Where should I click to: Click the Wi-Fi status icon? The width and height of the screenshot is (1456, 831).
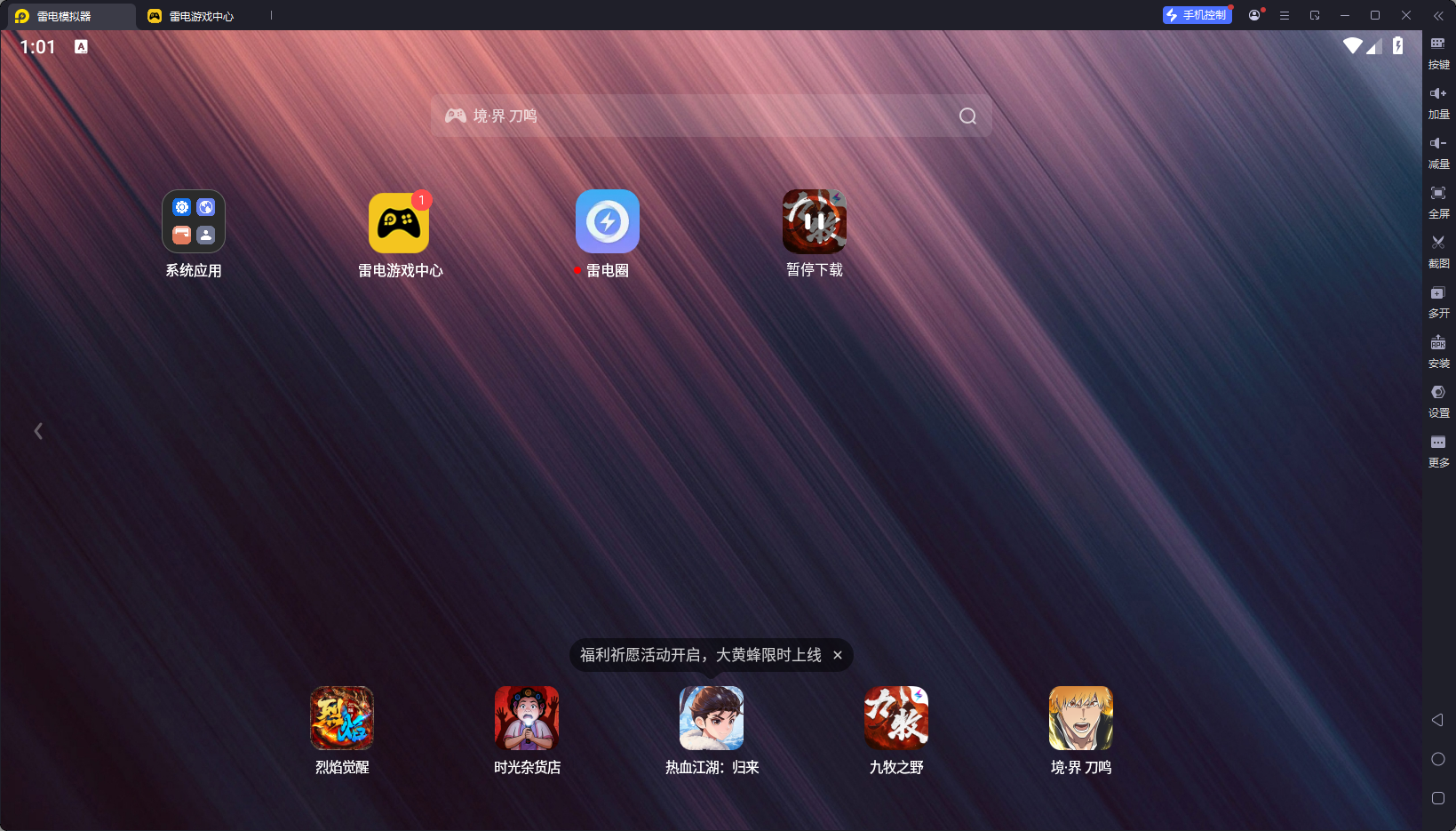tap(1352, 45)
